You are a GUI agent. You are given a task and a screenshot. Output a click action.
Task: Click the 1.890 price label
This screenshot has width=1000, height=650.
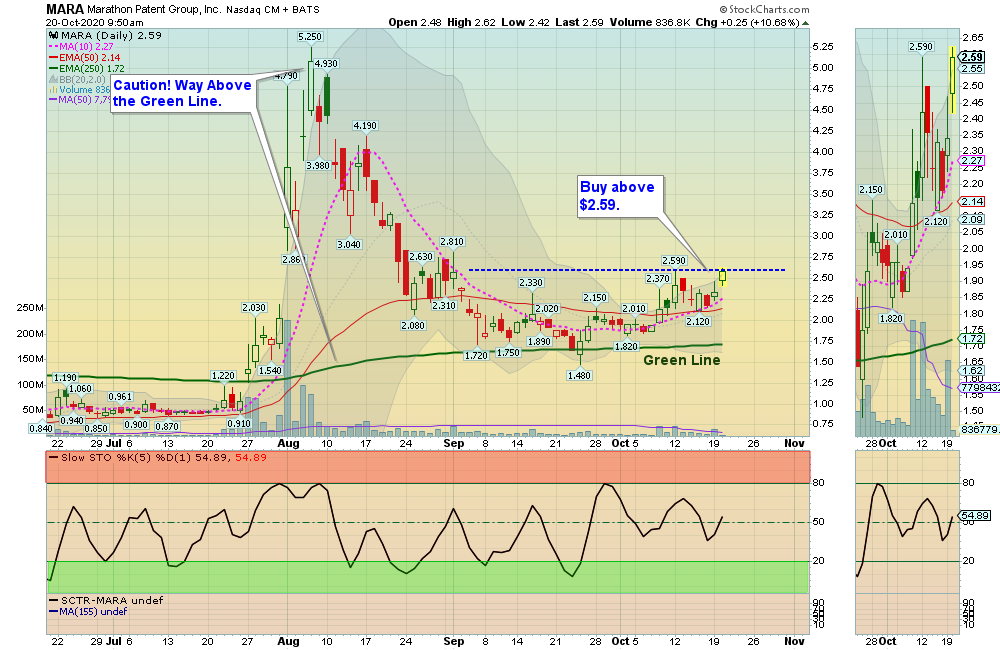[x=539, y=342]
